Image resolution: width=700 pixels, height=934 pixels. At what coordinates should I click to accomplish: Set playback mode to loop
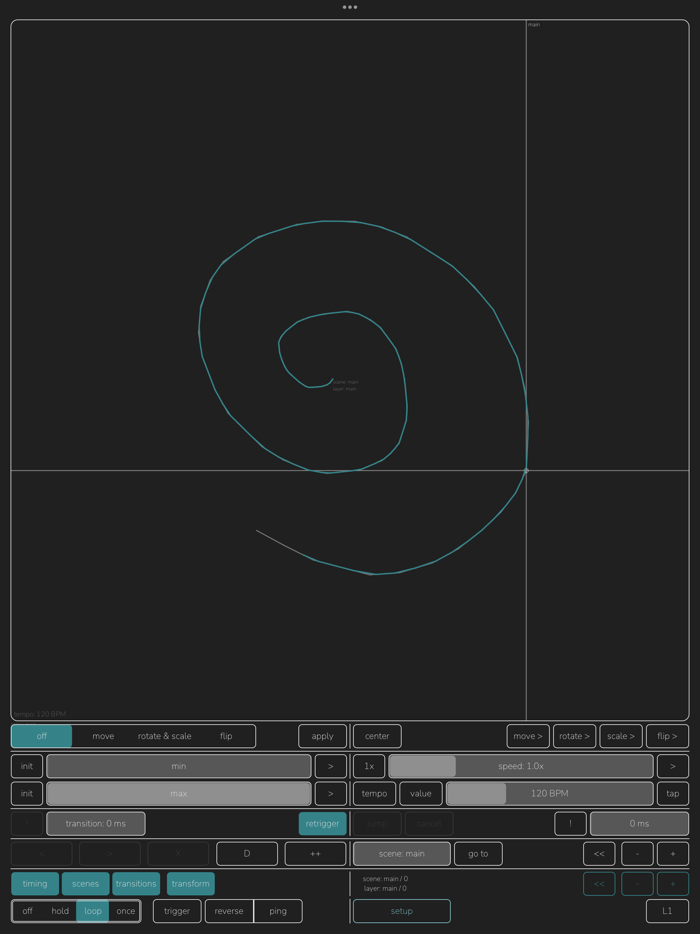[x=93, y=911]
